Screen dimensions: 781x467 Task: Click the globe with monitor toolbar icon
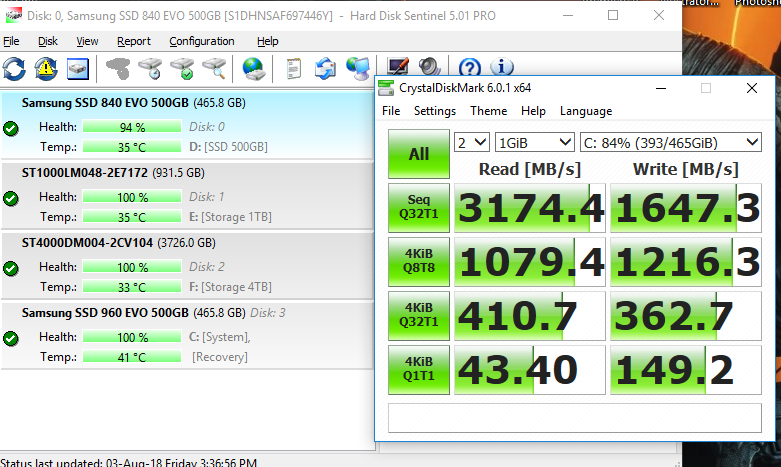358,69
